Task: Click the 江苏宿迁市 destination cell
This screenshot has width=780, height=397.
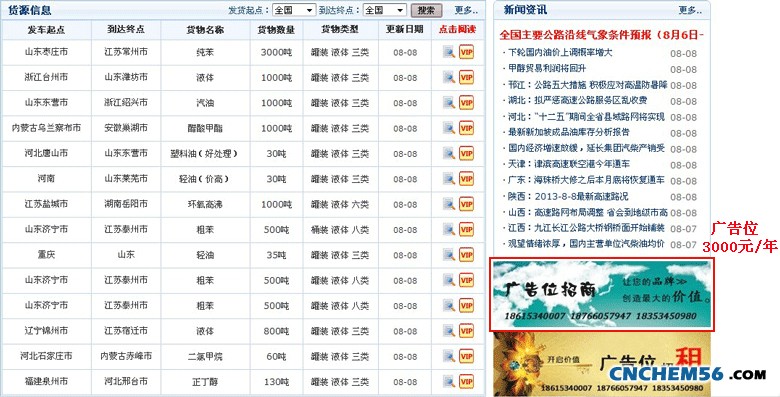Action: coord(126,331)
